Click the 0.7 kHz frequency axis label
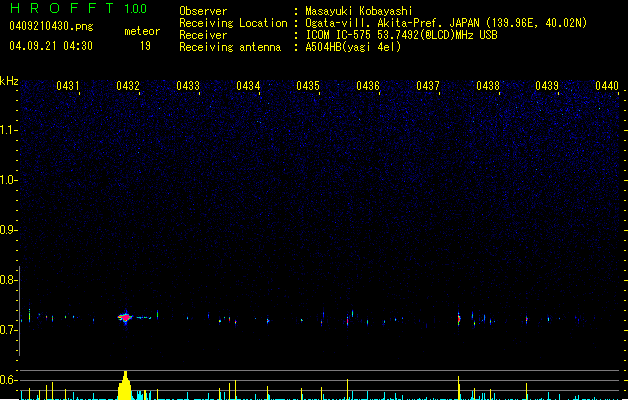 [8, 330]
